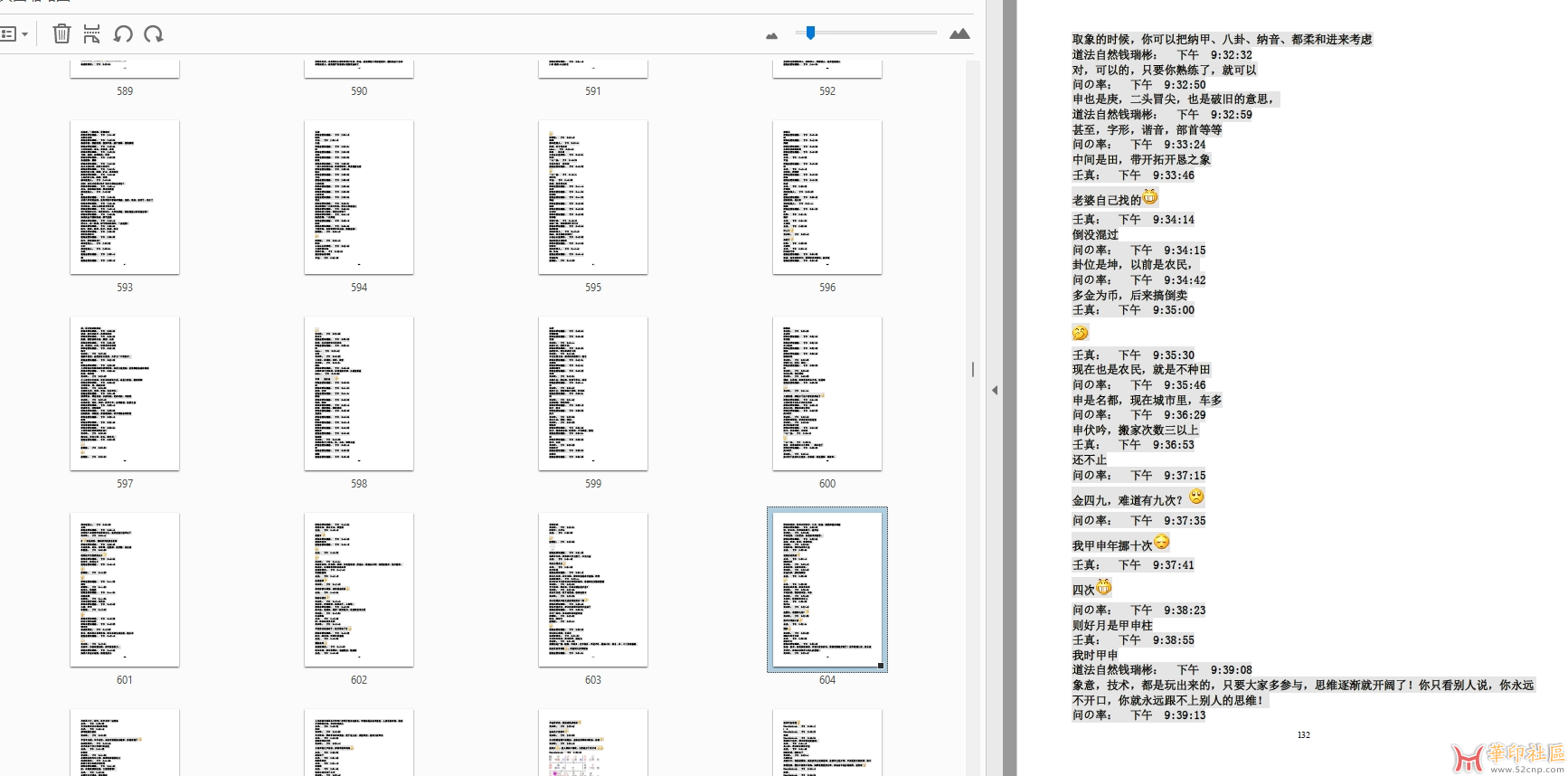1568x776 pixels.
Task: Click the delete pages trash icon
Action: (x=61, y=34)
